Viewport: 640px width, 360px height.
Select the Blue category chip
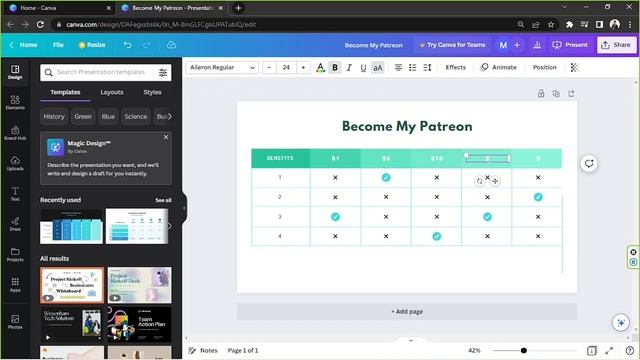[108, 117]
